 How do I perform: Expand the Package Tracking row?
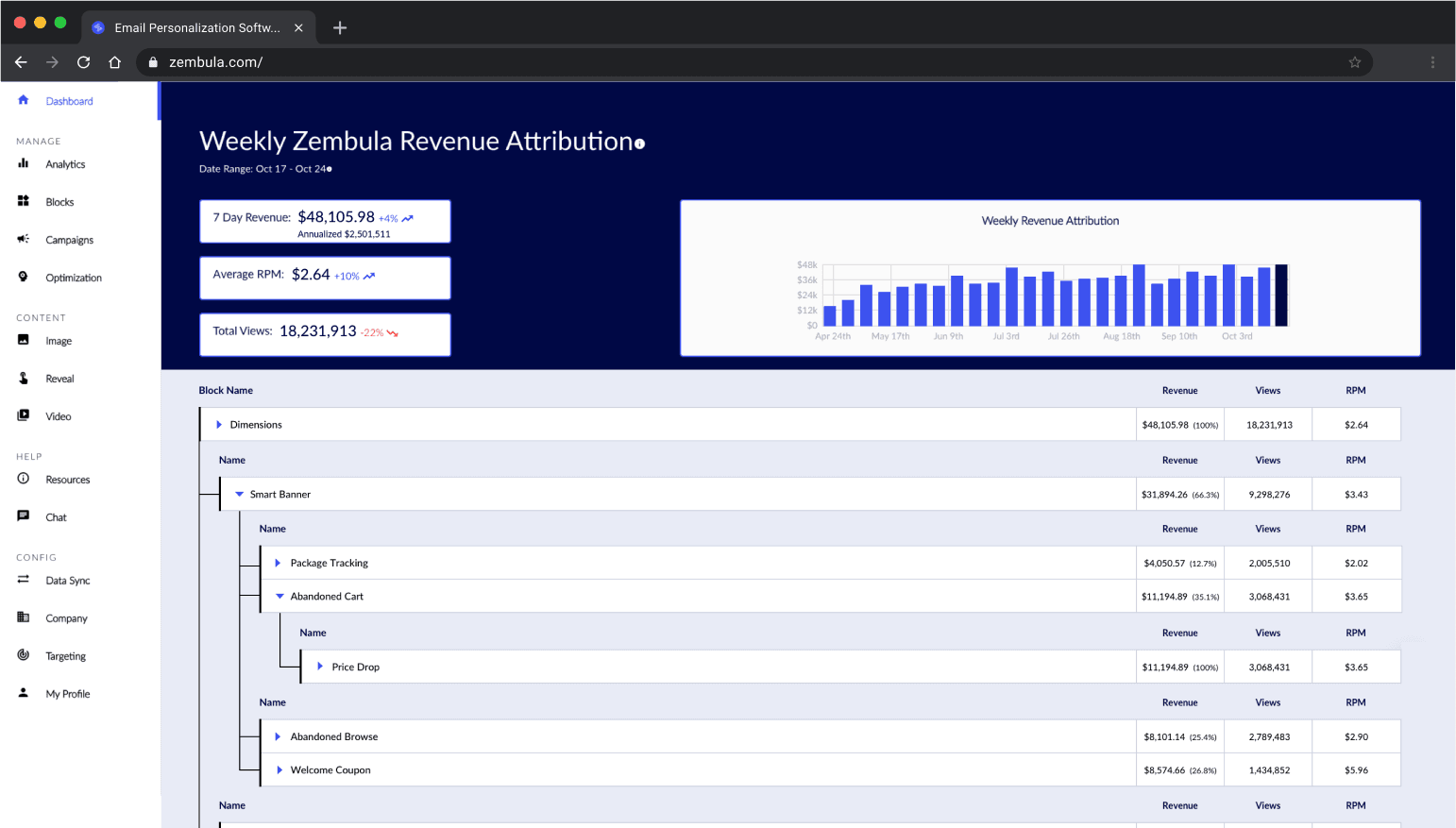(278, 563)
